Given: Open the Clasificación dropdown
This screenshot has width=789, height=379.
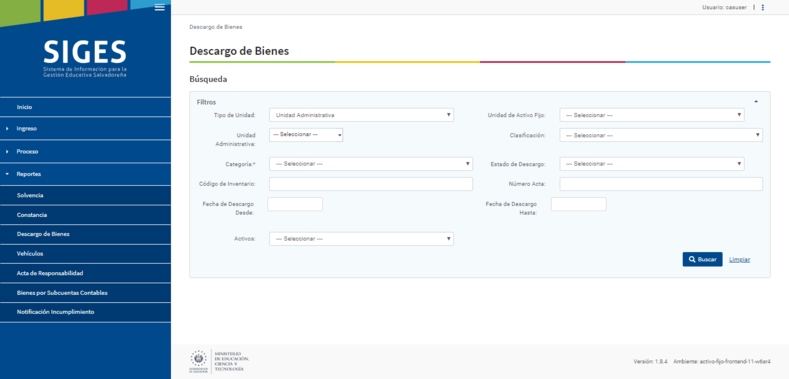Looking at the screenshot, I should (x=661, y=135).
